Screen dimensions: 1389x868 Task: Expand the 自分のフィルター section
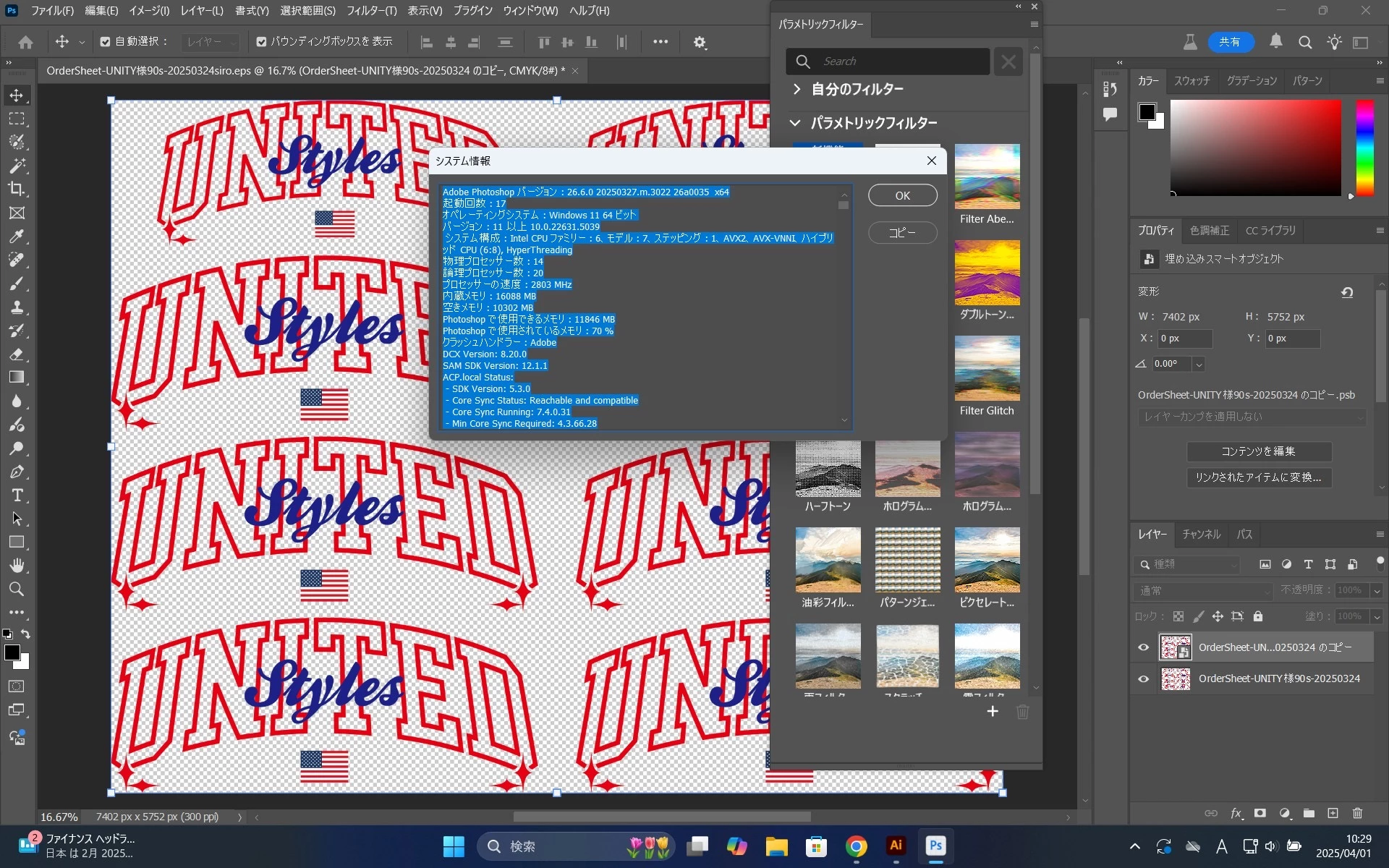coord(797,89)
